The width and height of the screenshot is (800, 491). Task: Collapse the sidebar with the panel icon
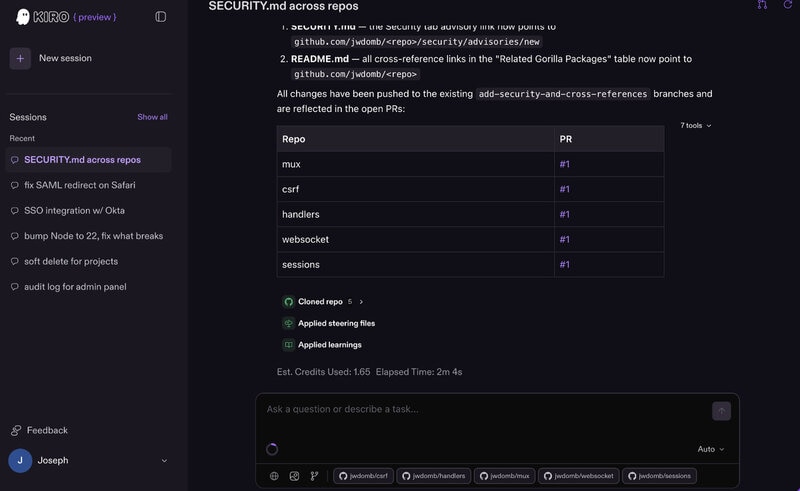[160, 17]
